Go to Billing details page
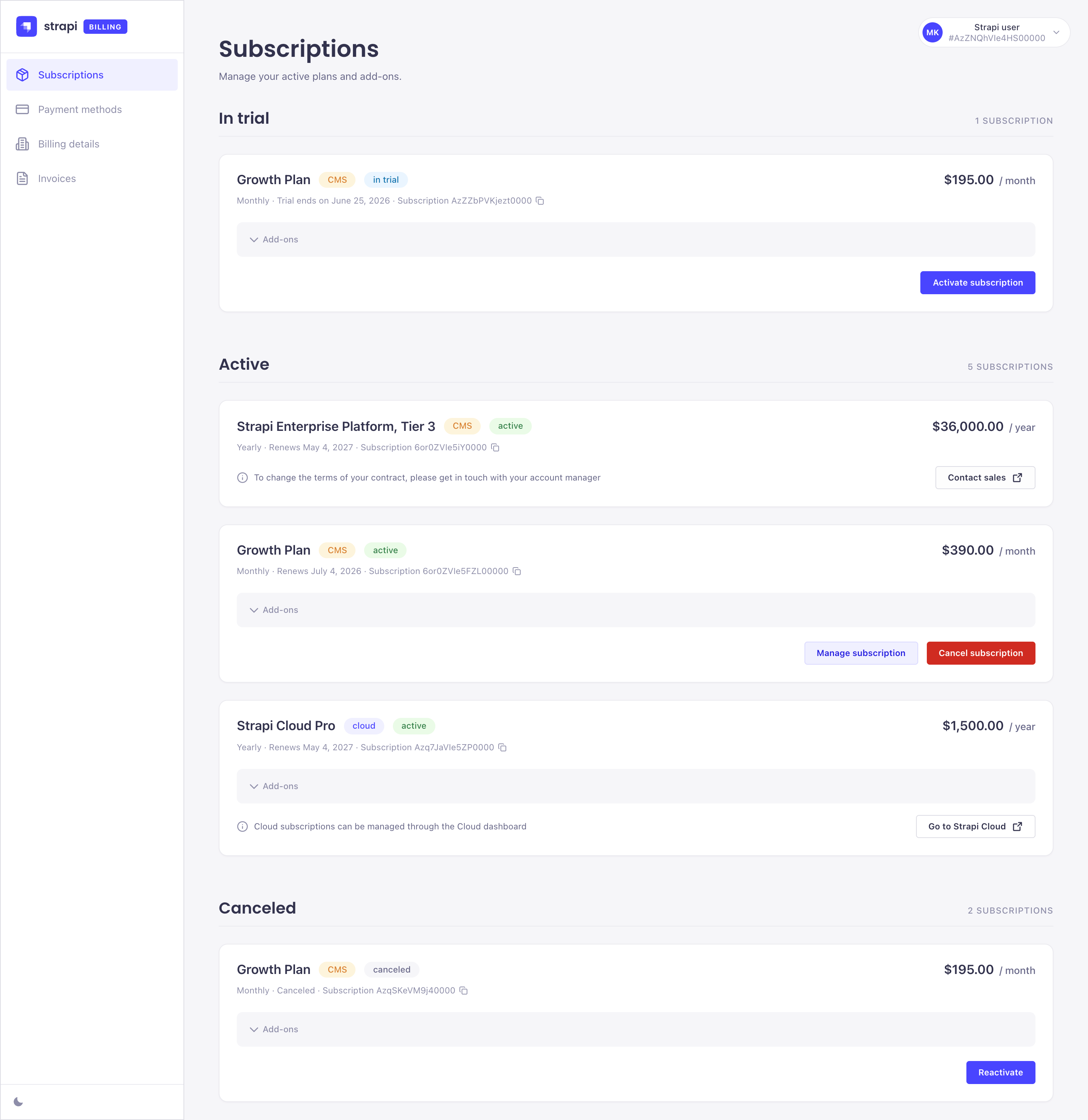 coord(92,144)
